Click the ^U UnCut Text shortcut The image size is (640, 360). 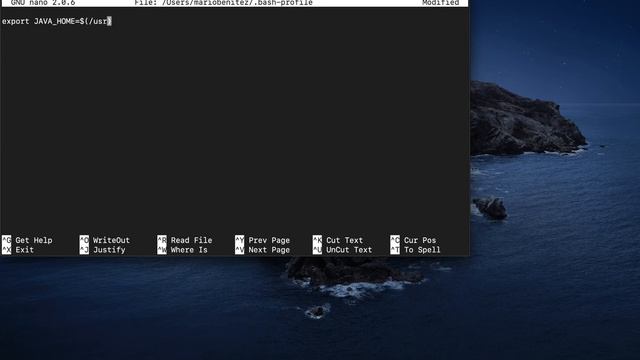tap(342, 250)
